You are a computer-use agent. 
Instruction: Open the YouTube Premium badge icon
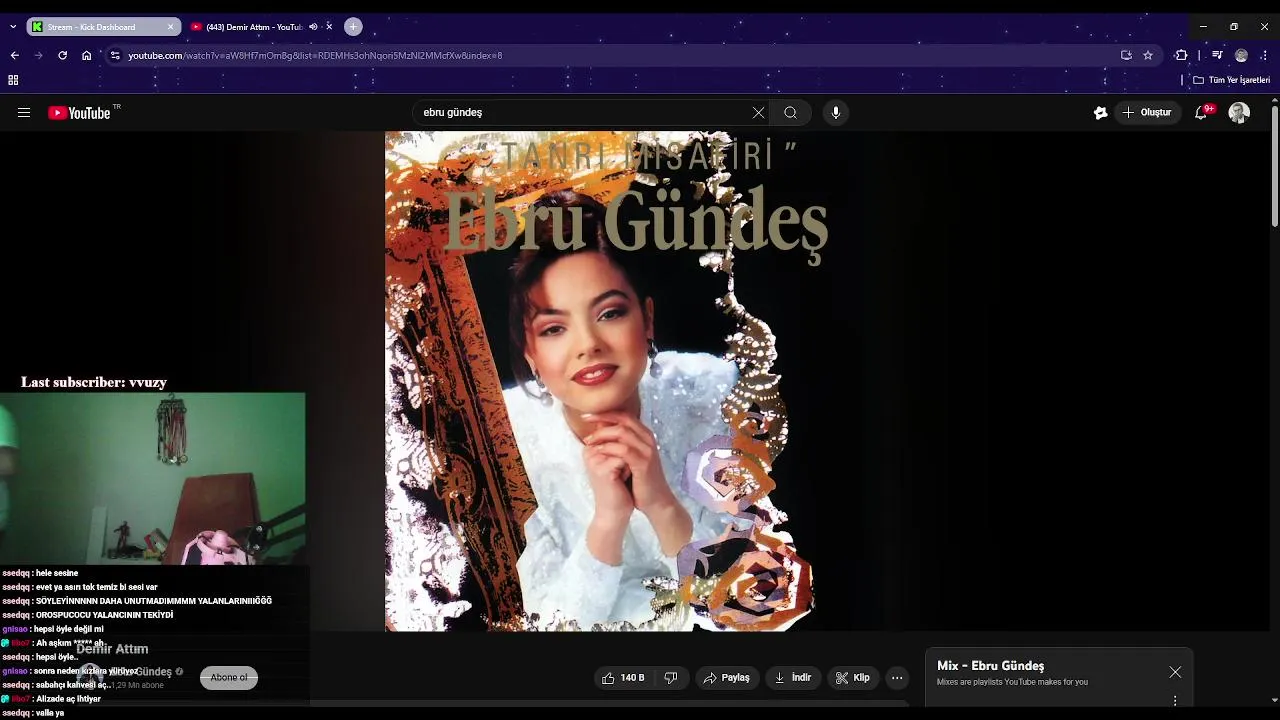pos(1100,113)
